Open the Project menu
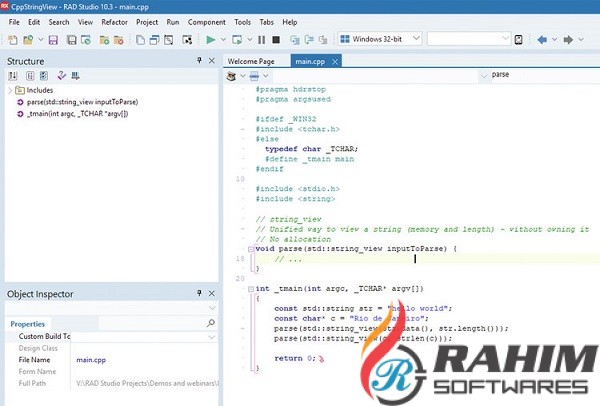The width and height of the screenshot is (600, 406). (147, 22)
